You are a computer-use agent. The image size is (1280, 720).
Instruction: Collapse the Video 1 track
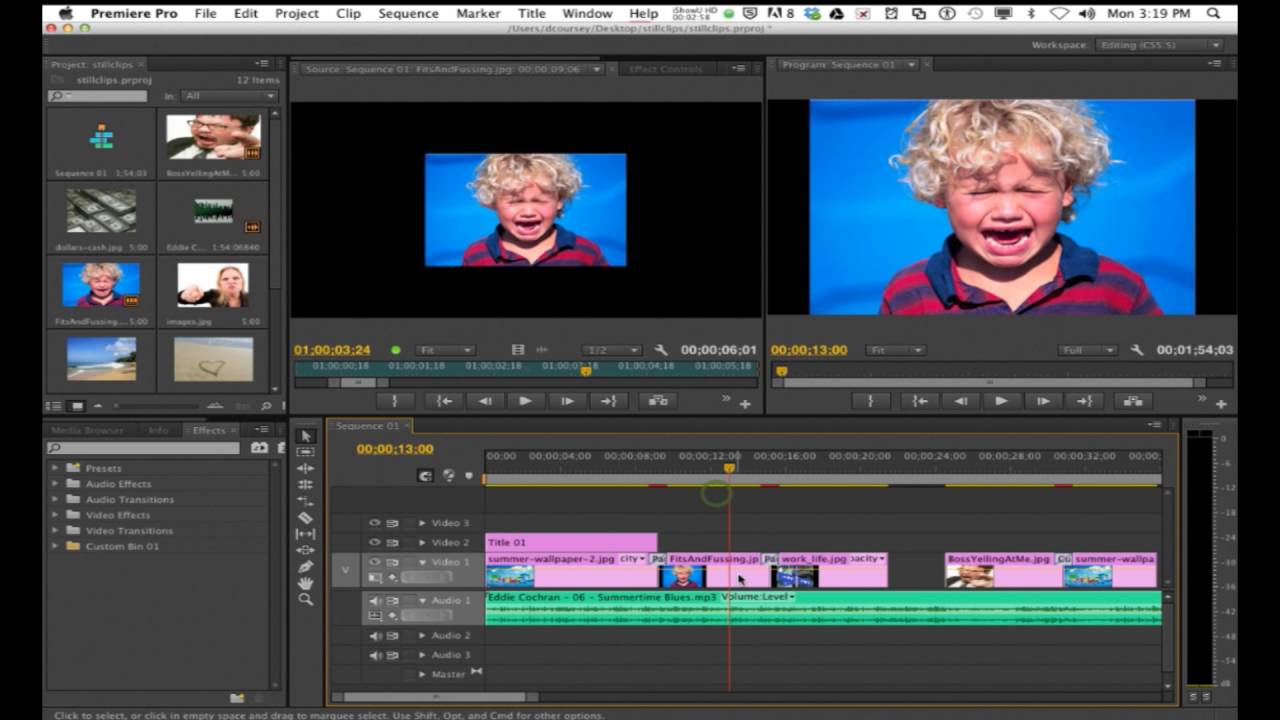422,562
